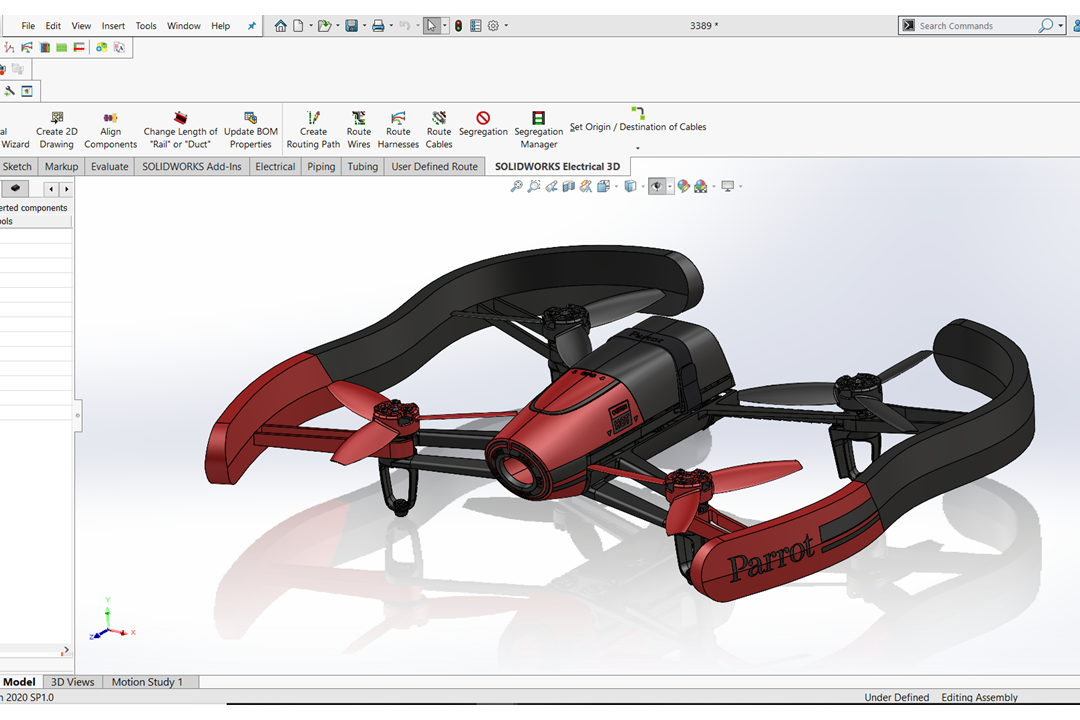
Task: Expand the Print dropdown arrow
Action: 391,25
